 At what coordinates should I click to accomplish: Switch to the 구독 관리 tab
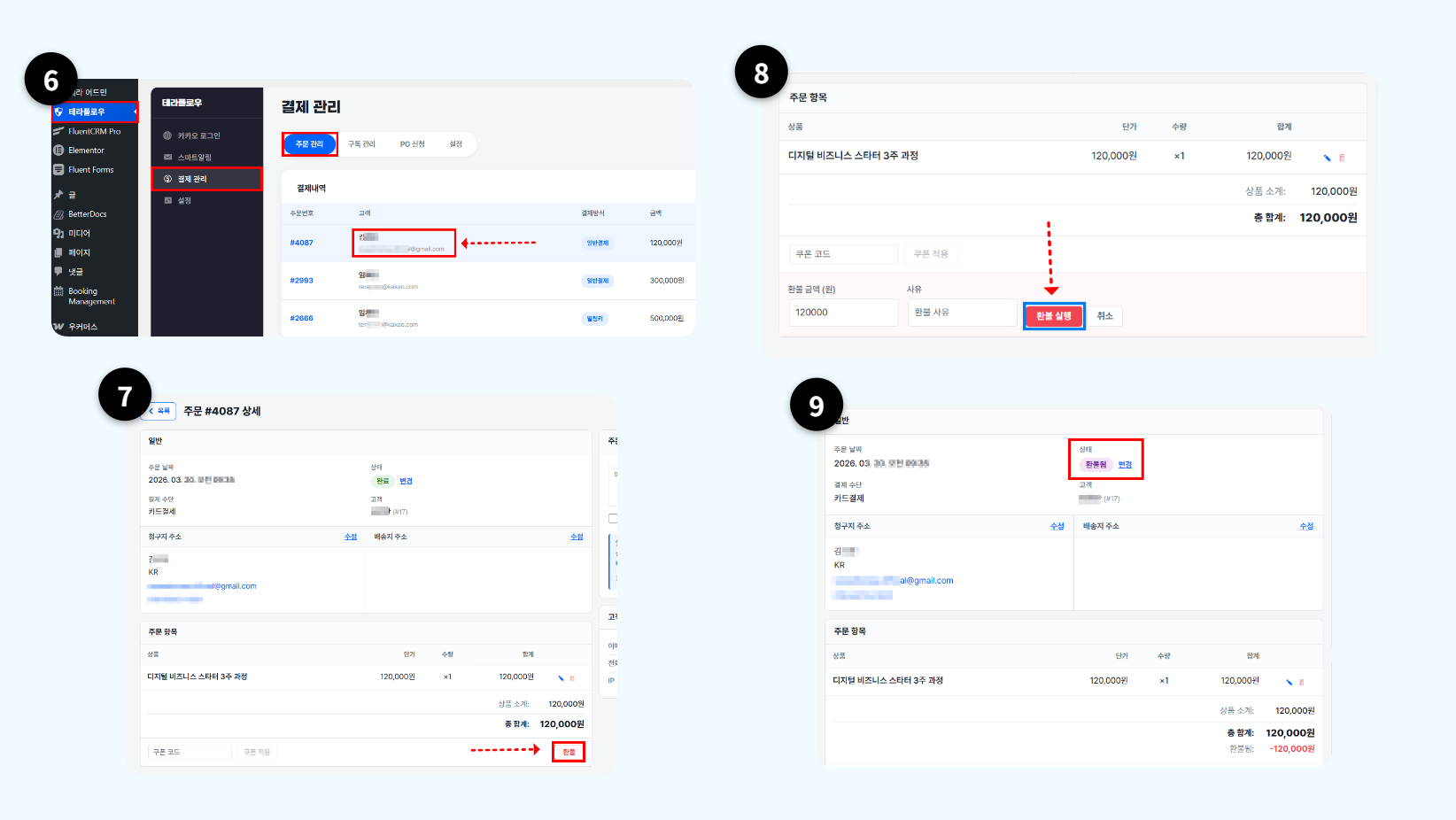(364, 143)
